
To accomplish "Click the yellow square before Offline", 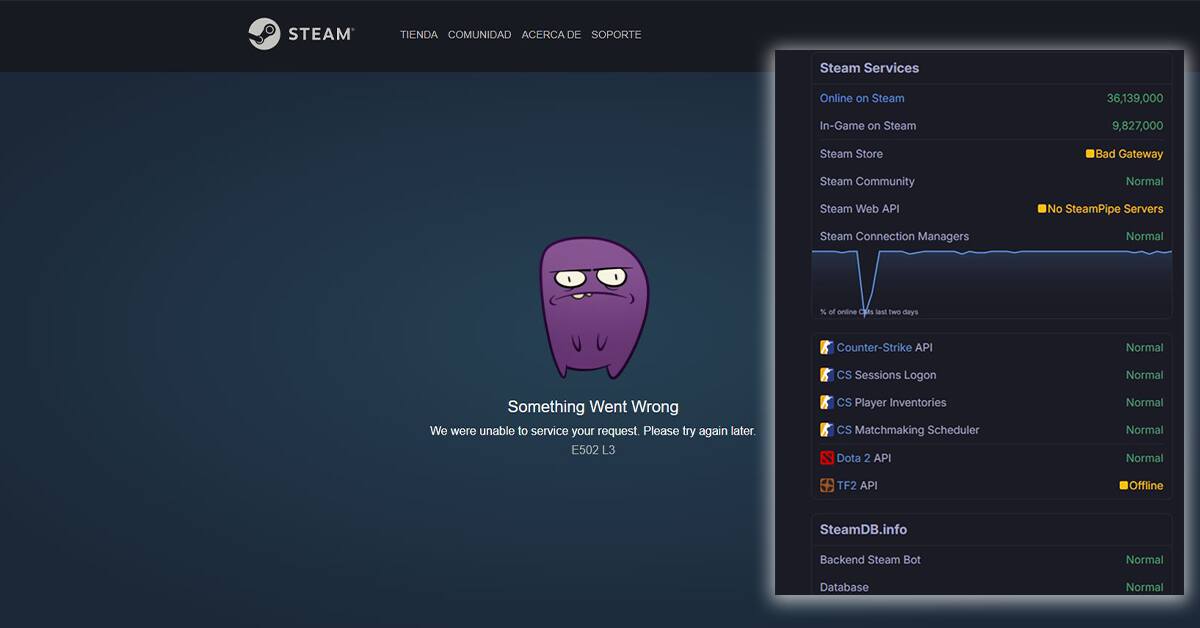I will (x=1124, y=486).
